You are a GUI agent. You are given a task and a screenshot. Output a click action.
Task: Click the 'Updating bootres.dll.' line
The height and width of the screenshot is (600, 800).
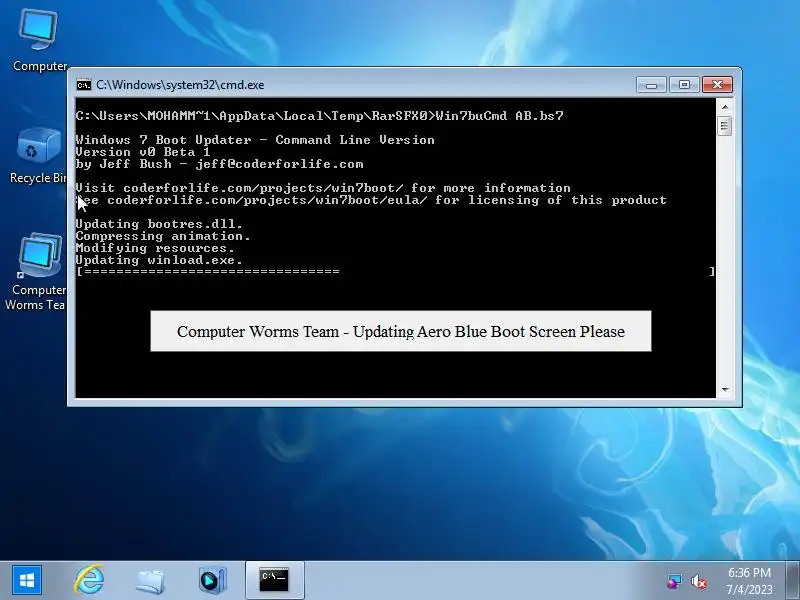pos(159,224)
